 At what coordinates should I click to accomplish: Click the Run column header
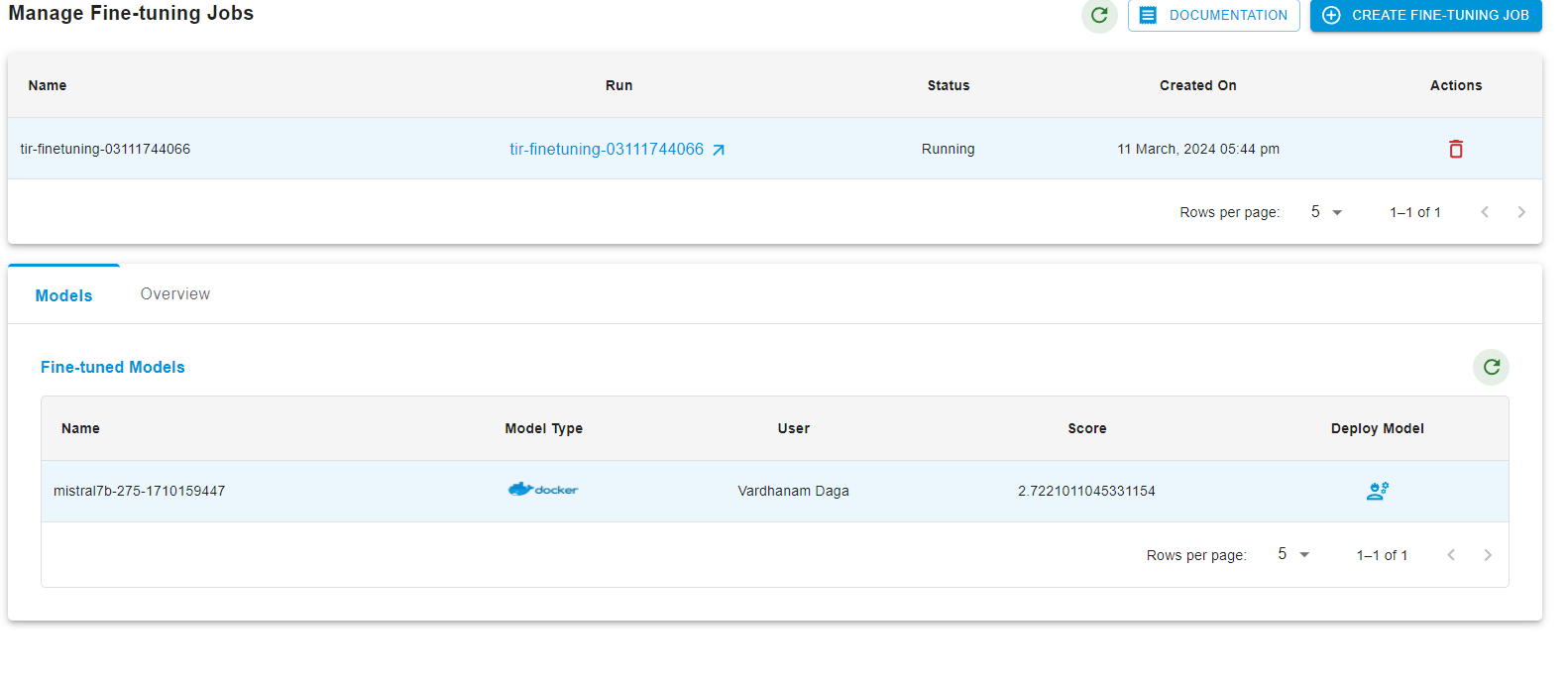coord(619,85)
